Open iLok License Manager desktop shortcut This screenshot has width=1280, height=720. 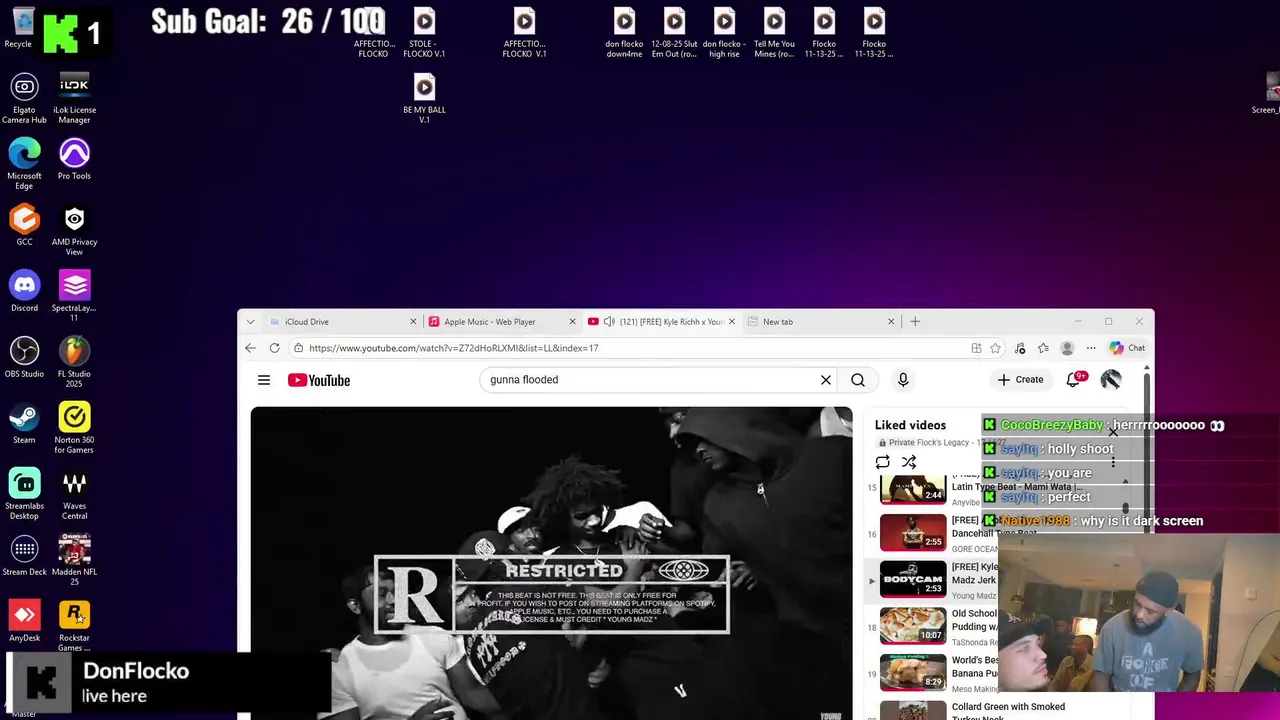pos(74,98)
